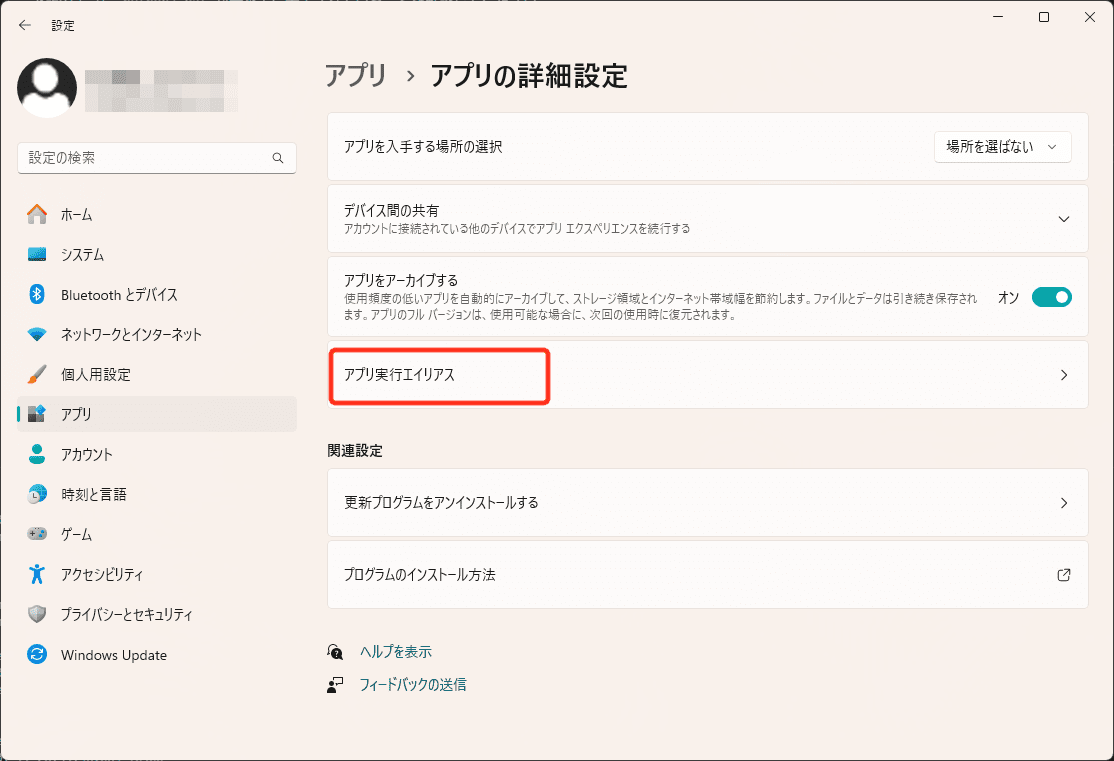
Task: Click inside the 設定の検索 search field
Action: click(x=156, y=157)
